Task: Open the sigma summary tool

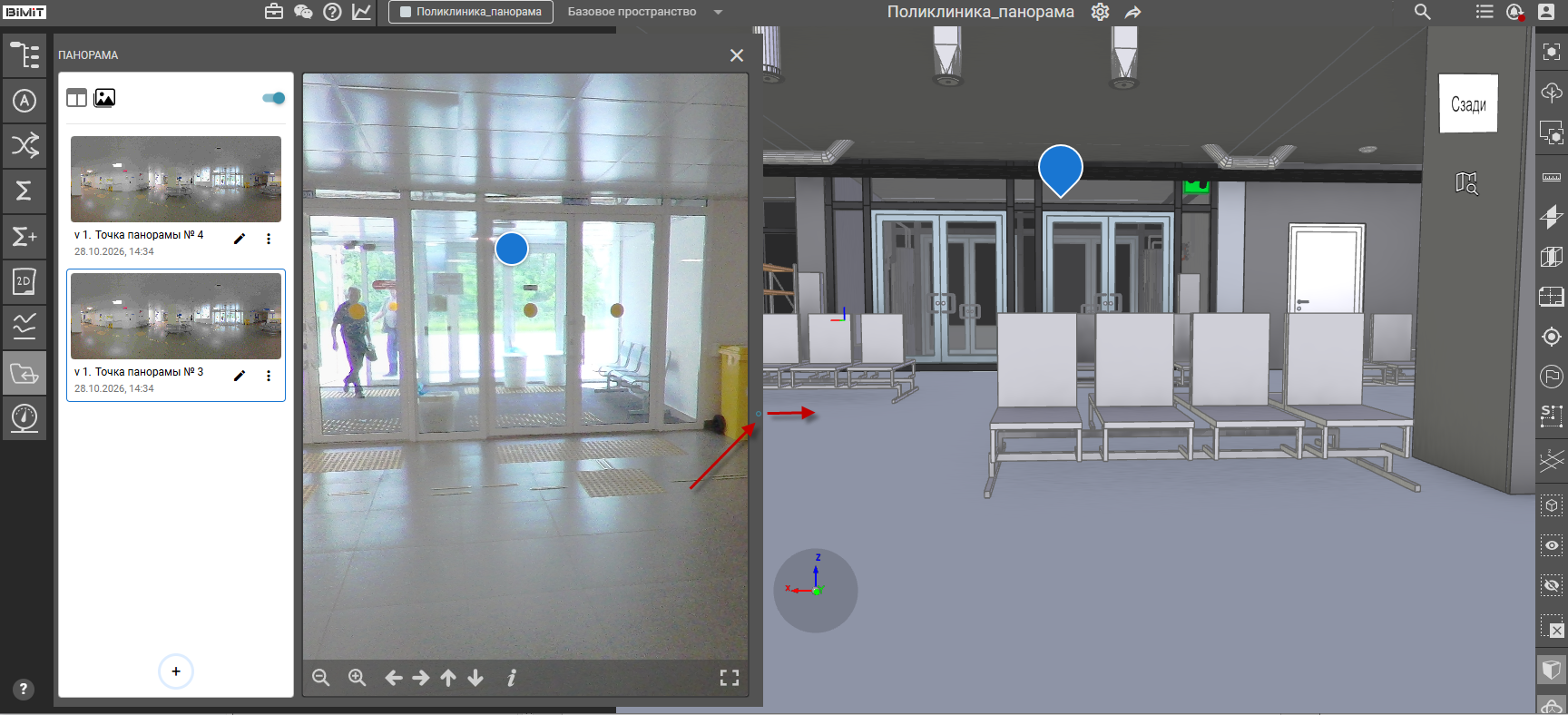Action: pos(24,191)
